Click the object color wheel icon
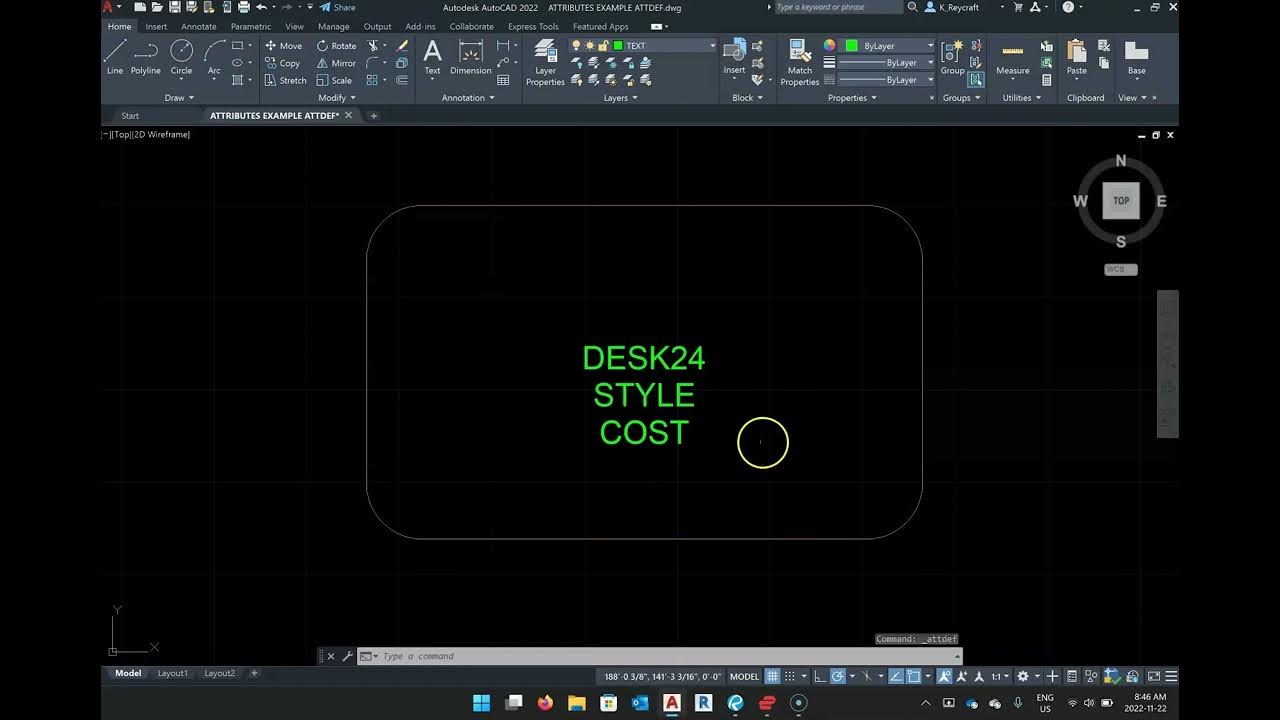 [829, 46]
